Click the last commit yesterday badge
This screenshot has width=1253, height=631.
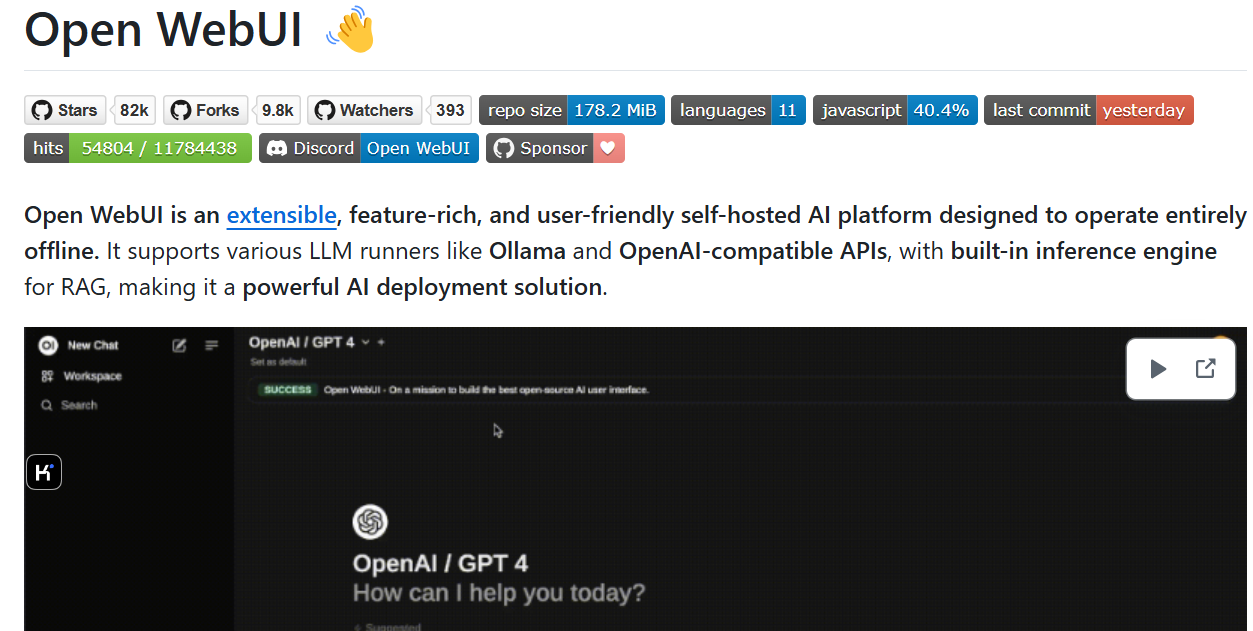1089,110
